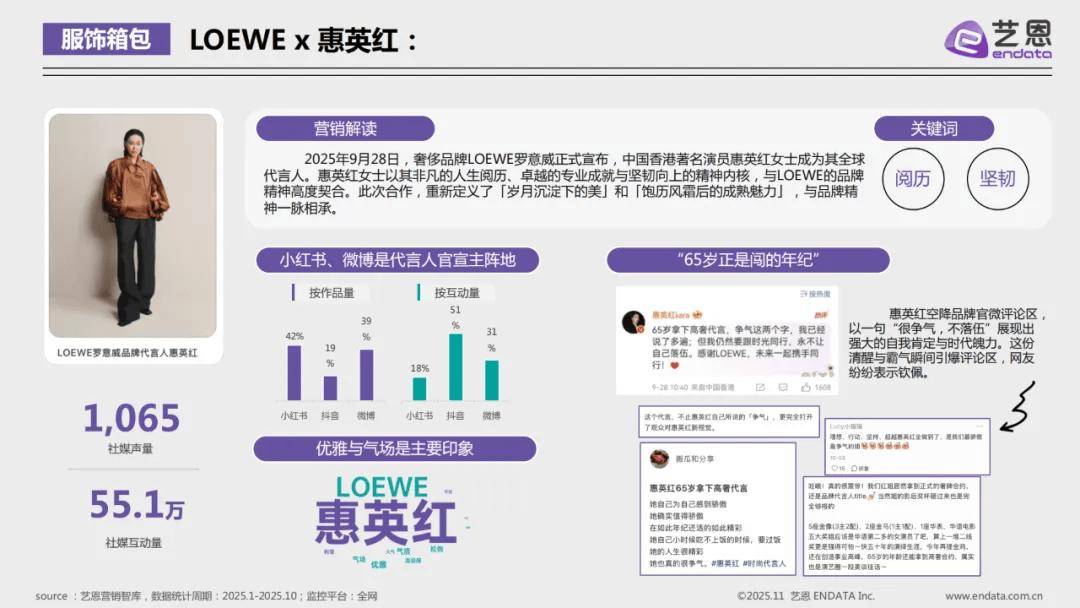Click the comment icon on the Weibo post
The height and width of the screenshot is (608, 1080).
782,388
